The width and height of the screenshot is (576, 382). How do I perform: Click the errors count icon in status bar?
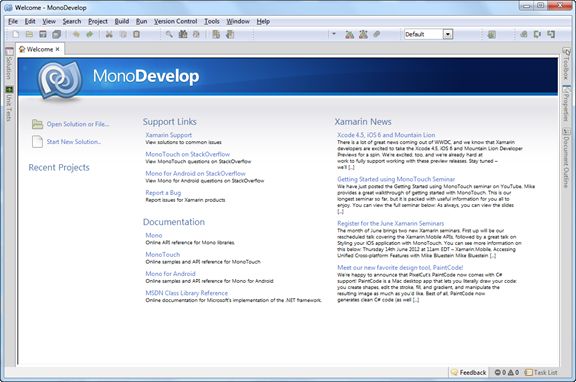(498, 372)
